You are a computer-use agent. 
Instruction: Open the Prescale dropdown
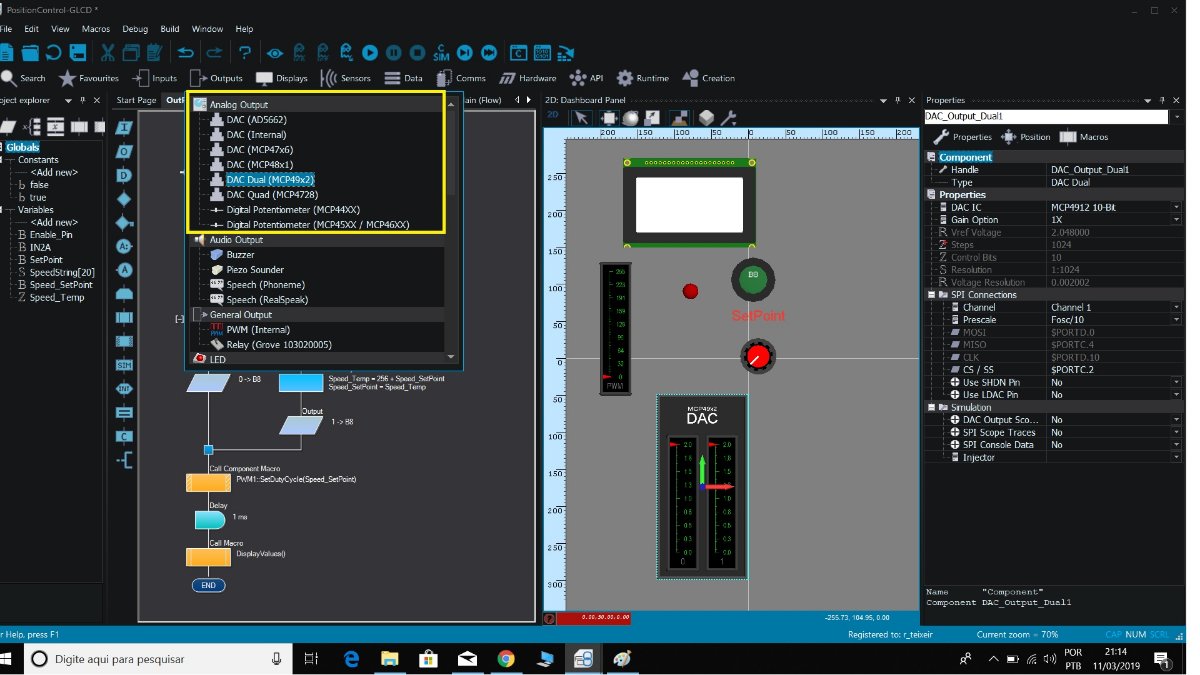[x=1176, y=320]
